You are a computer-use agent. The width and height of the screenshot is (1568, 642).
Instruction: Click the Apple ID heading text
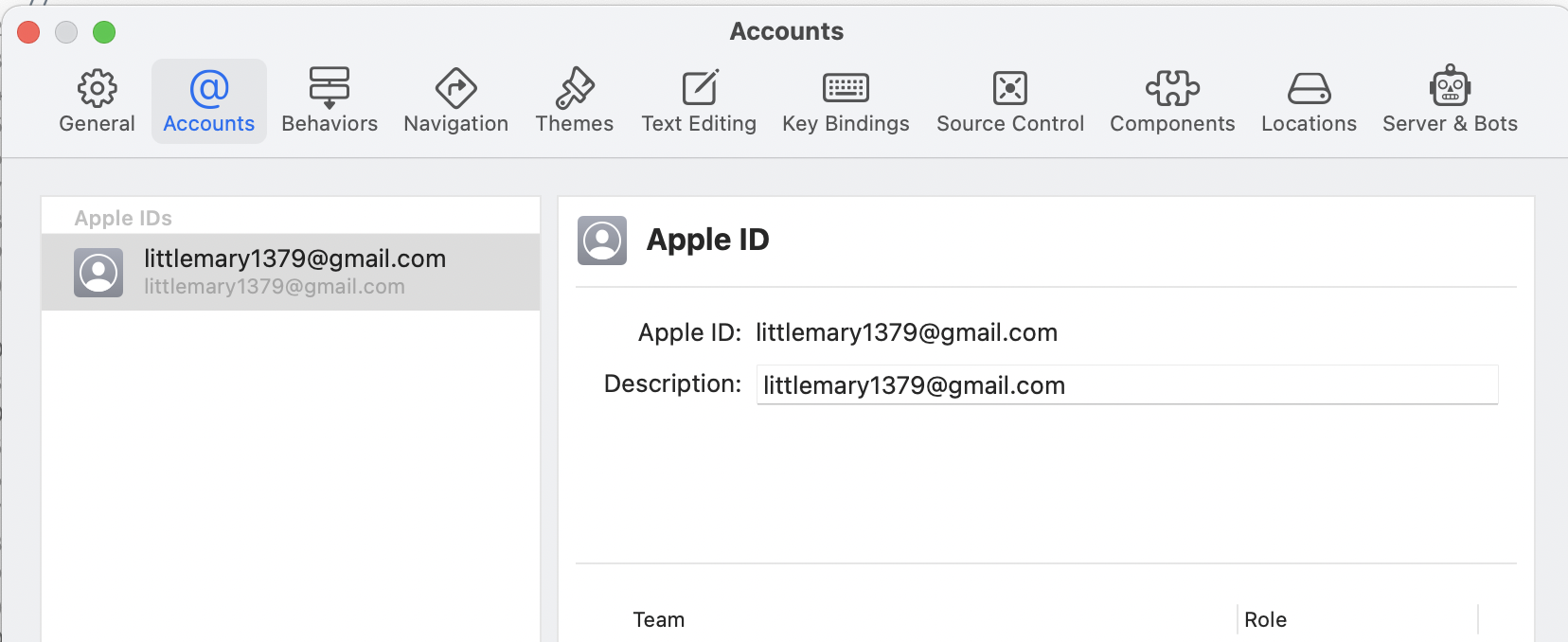coord(707,240)
